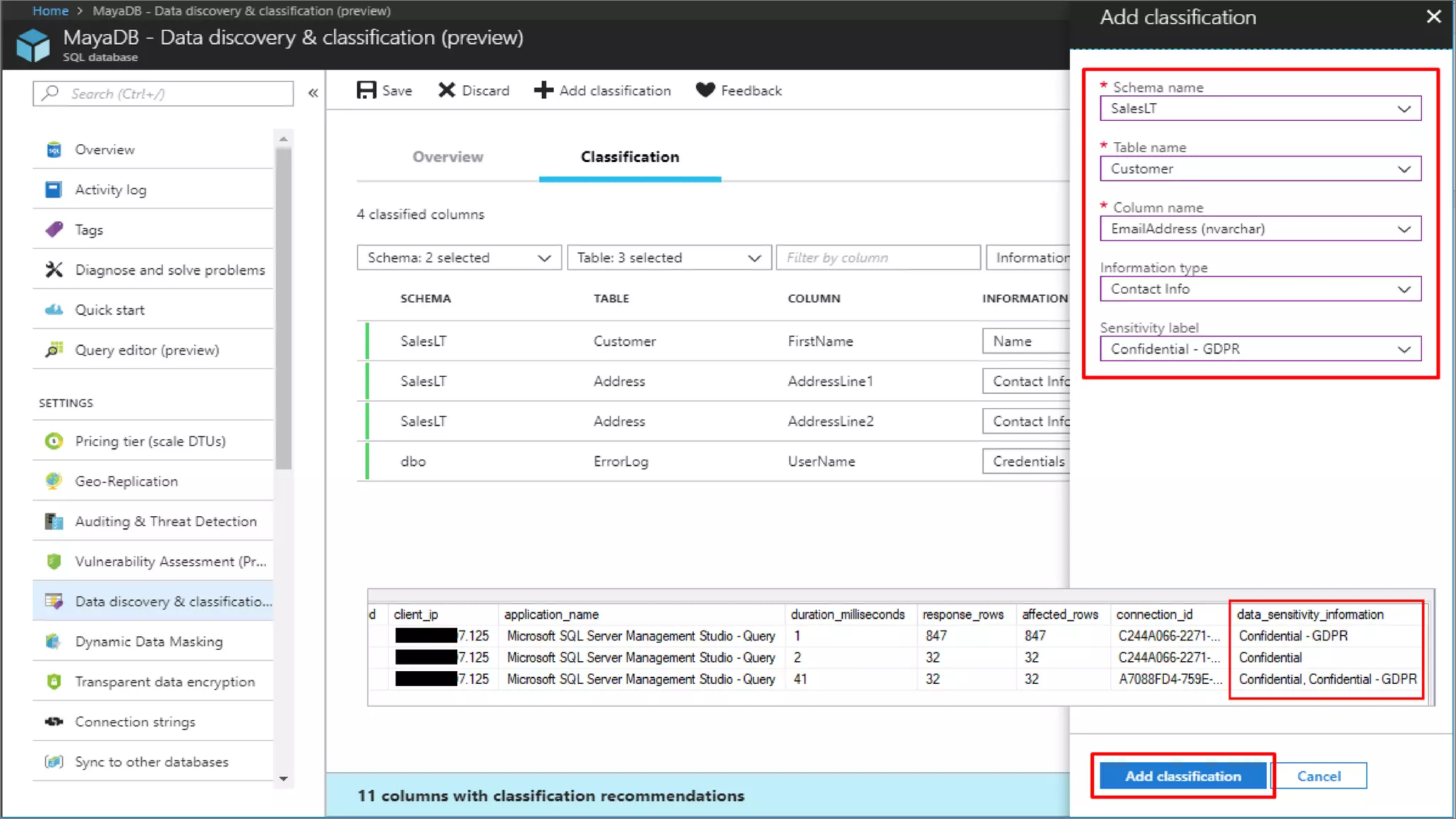Click the Discard toolbar button
This screenshot has width=1456, height=819.
coord(474,90)
